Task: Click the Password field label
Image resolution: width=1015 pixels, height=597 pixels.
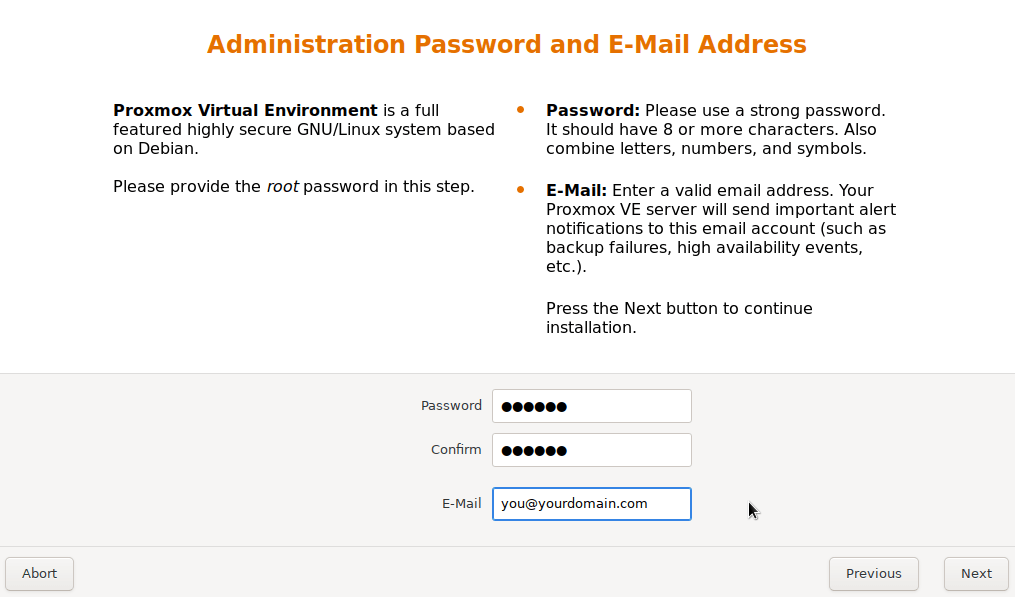Action: 451,405
